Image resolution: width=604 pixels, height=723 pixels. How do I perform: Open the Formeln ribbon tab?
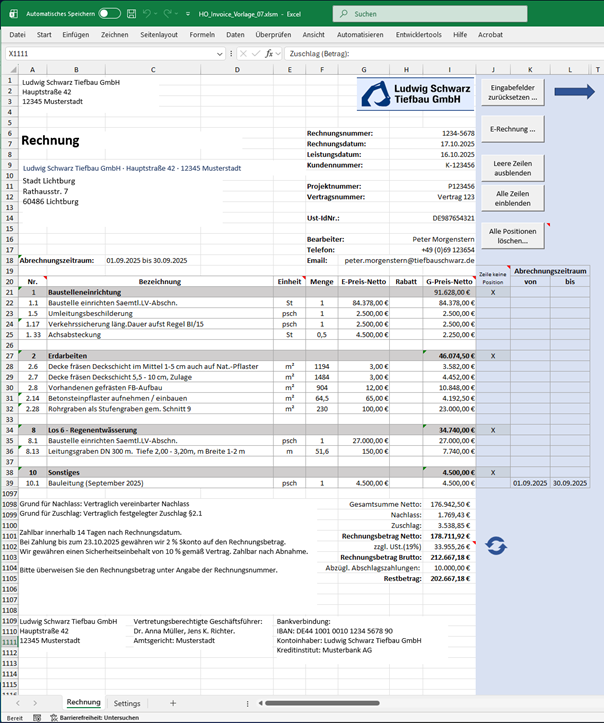[202, 34]
